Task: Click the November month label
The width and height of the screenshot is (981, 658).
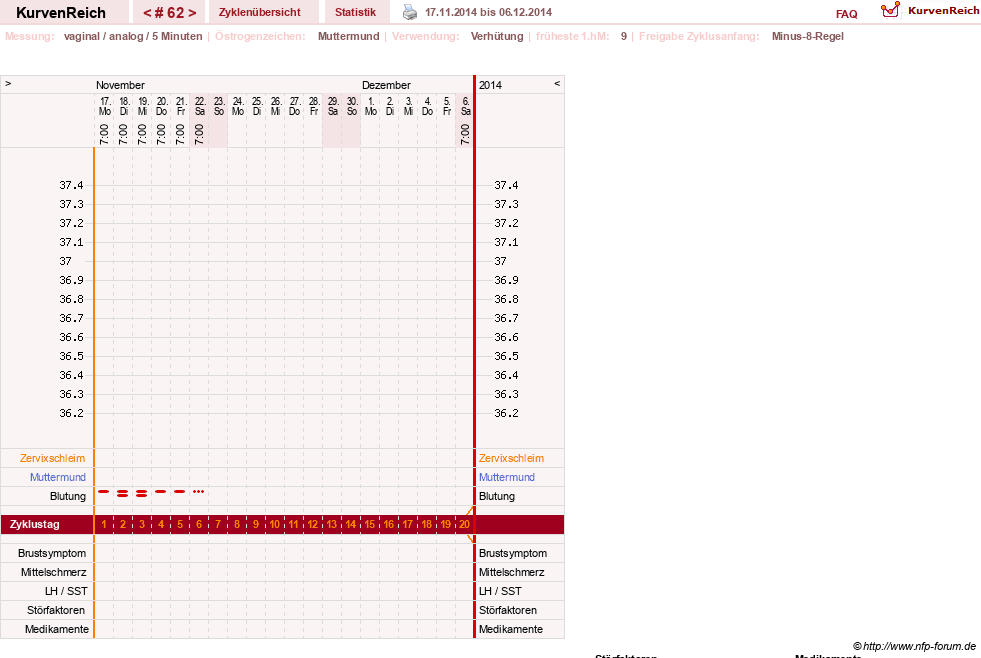Action: (120, 85)
